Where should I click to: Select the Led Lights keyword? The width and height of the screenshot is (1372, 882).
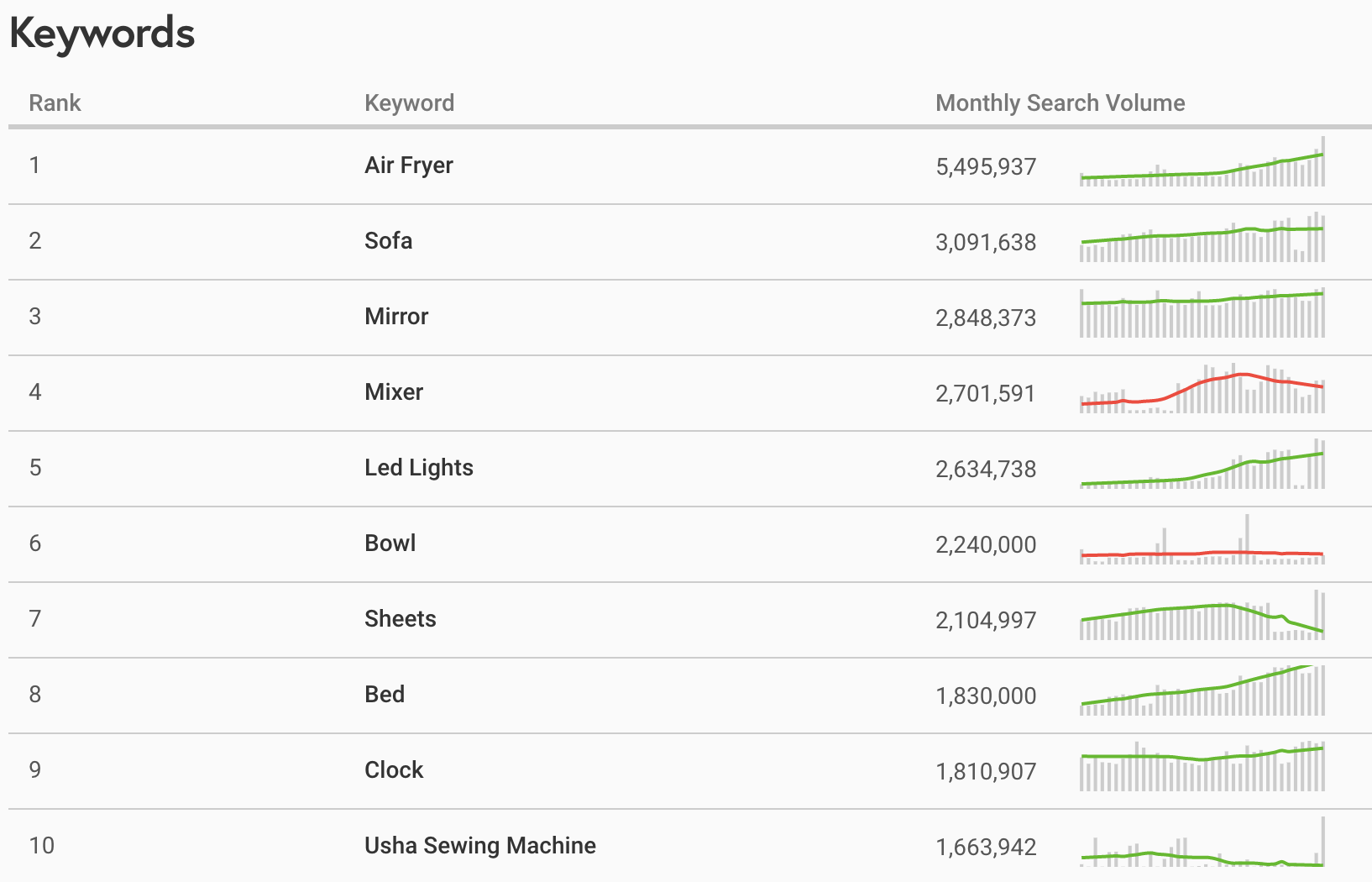[419, 467]
